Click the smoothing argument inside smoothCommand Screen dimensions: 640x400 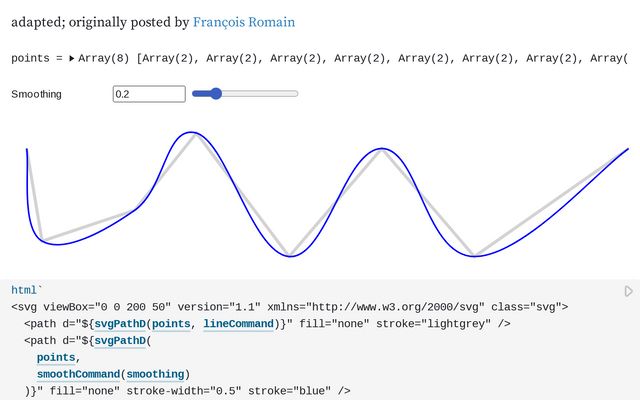click(x=154, y=374)
